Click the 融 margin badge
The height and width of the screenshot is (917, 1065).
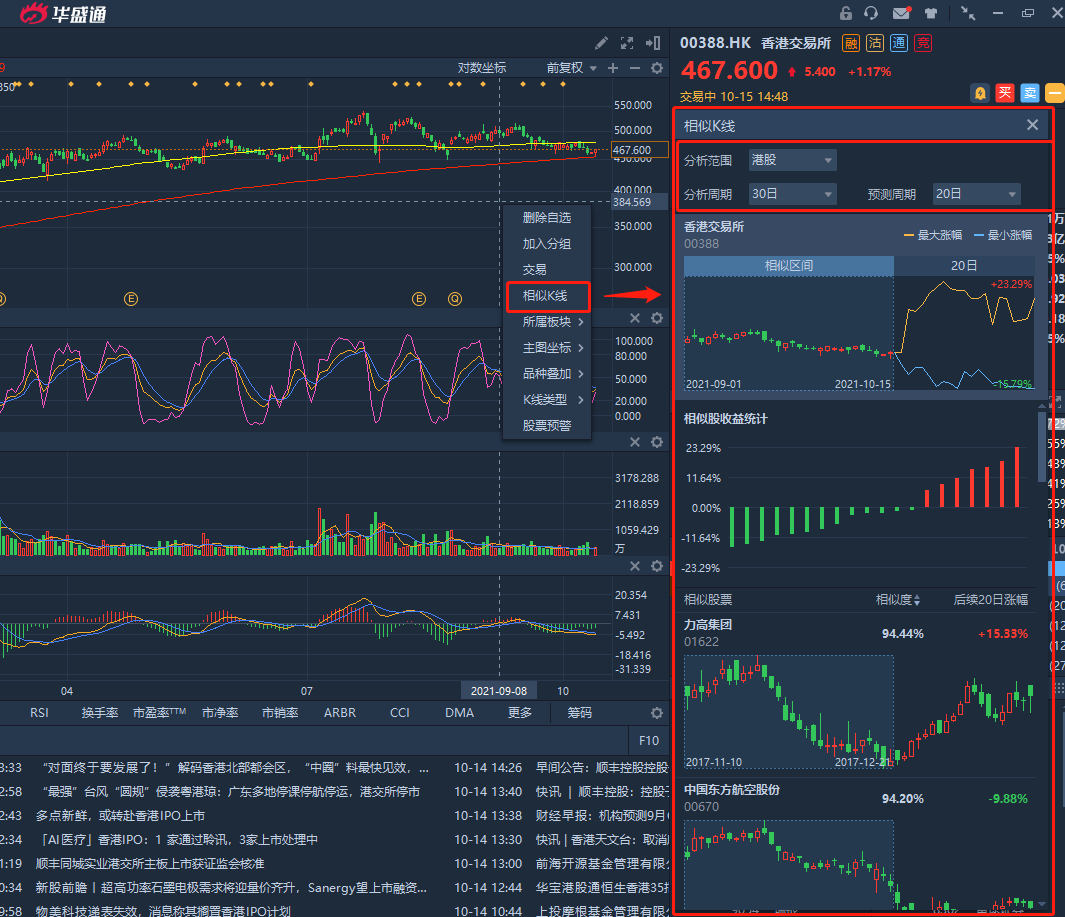point(850,43)
